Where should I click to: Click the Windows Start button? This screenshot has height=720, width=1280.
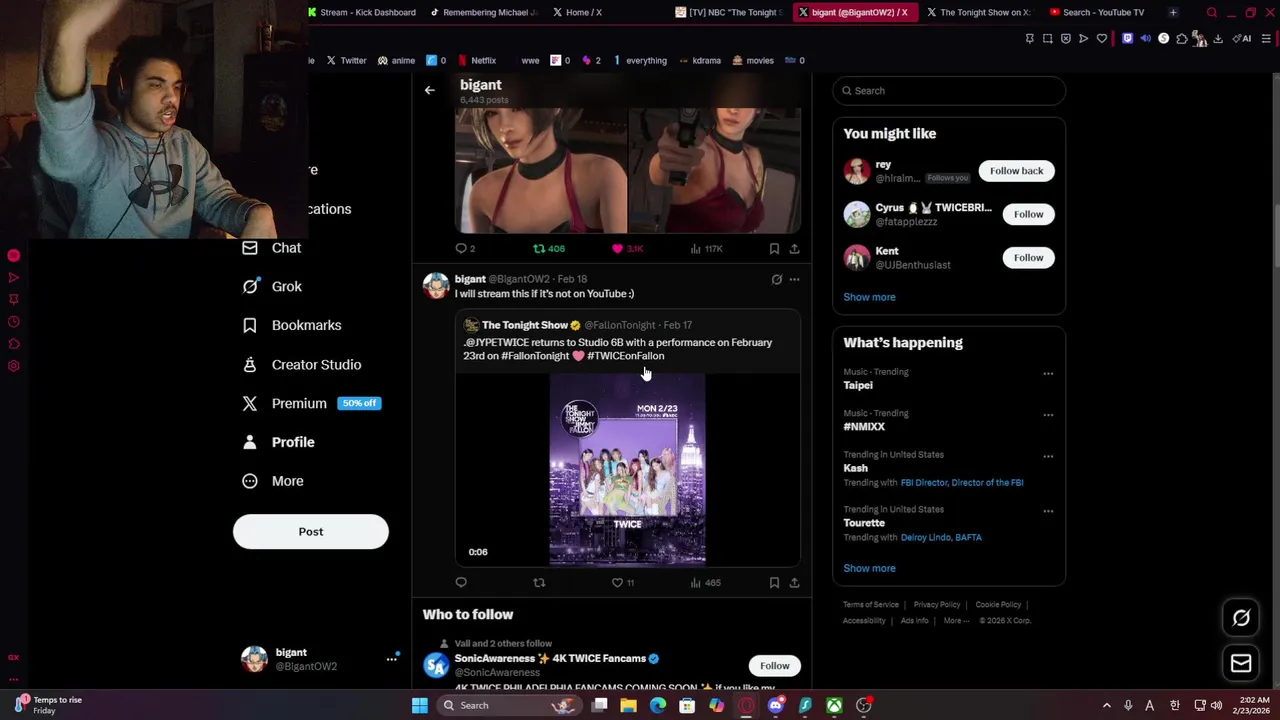click(420, 706)
